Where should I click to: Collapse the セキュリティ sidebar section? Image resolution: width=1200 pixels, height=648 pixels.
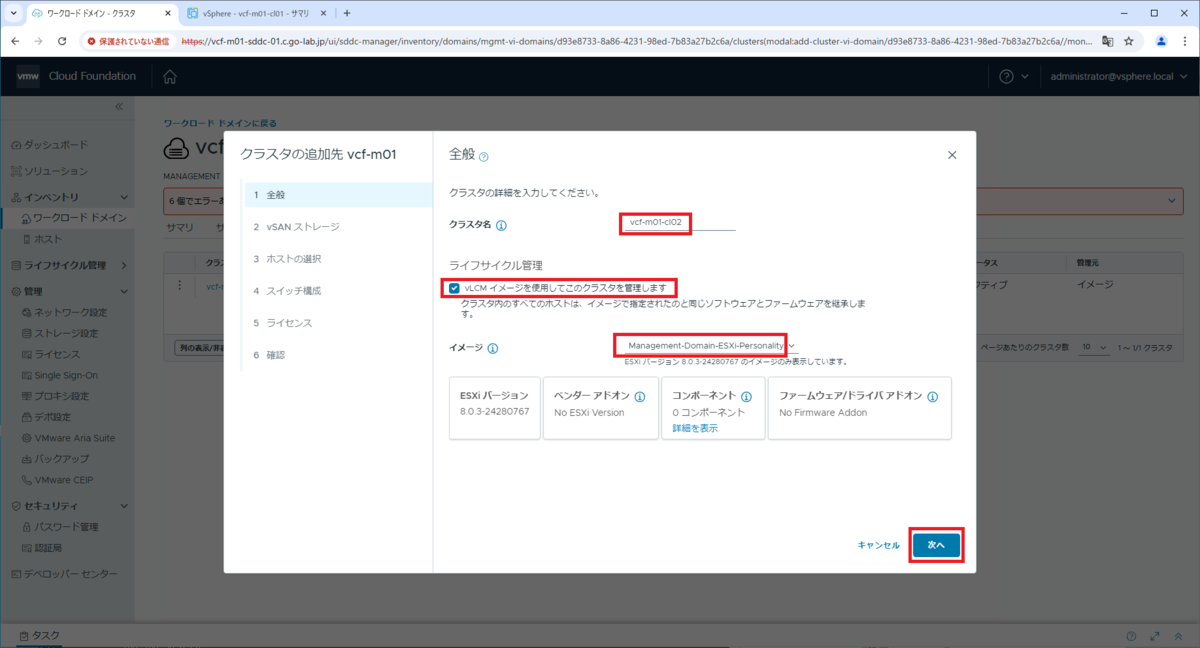124,505
